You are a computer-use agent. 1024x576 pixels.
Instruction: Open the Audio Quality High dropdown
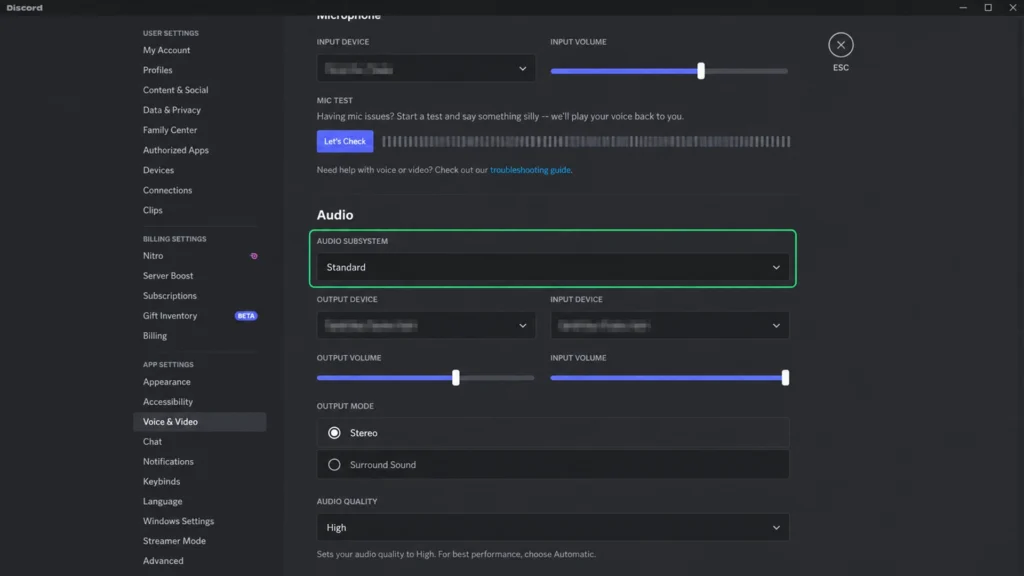(552, 527)
